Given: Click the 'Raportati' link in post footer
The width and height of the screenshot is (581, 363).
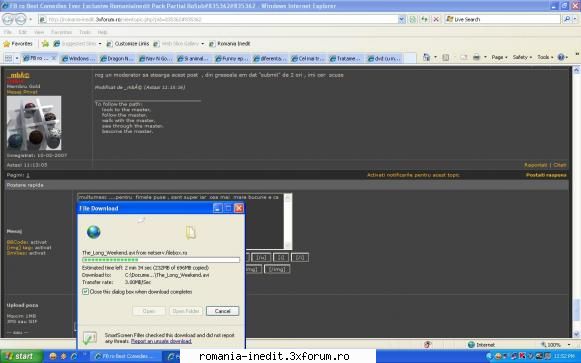Looking at the screenshot, I should (536, 165).
